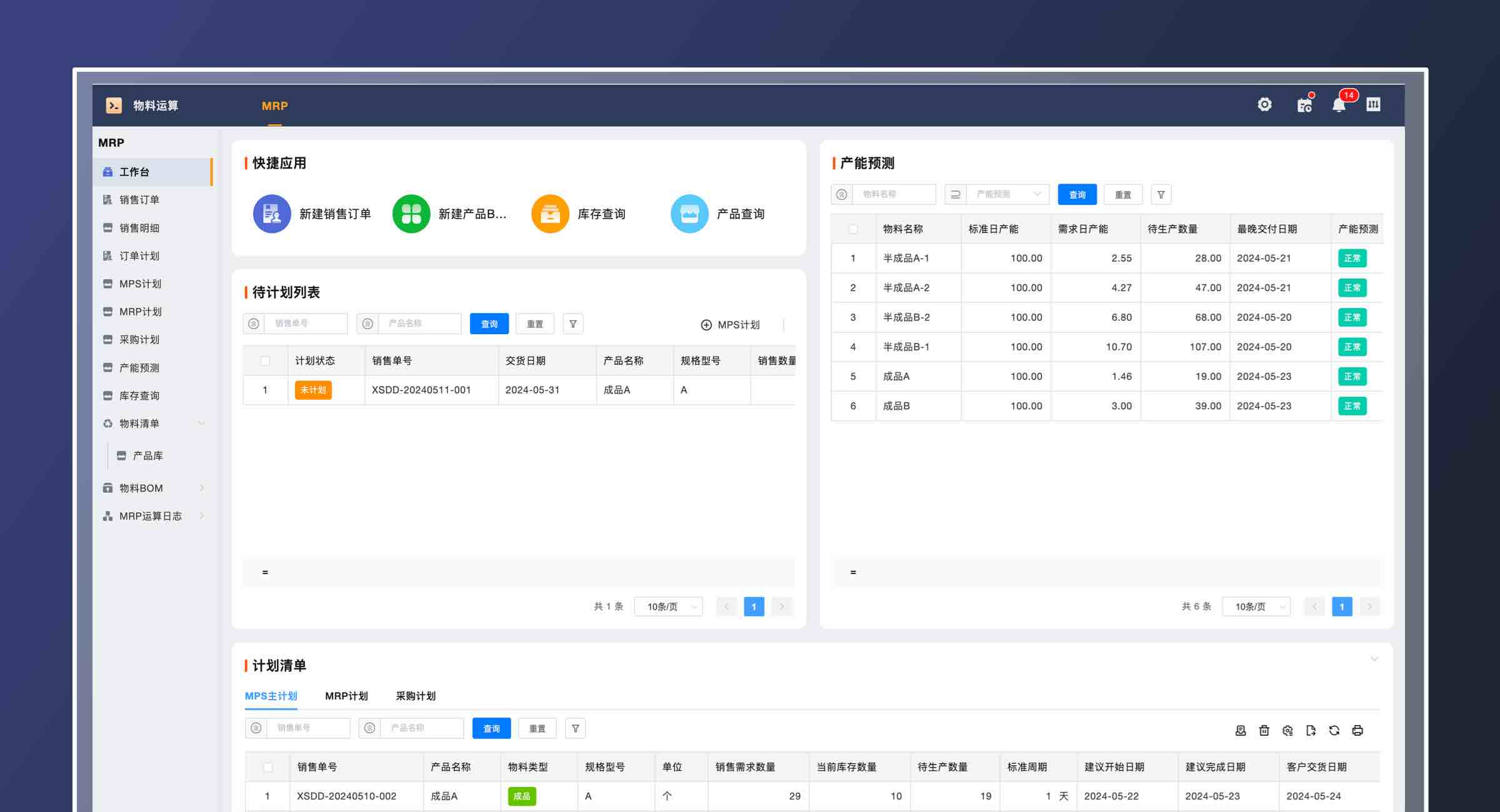
Task: Select 销售订单 in the sidebar menu
Action: (x=139, y=199)
